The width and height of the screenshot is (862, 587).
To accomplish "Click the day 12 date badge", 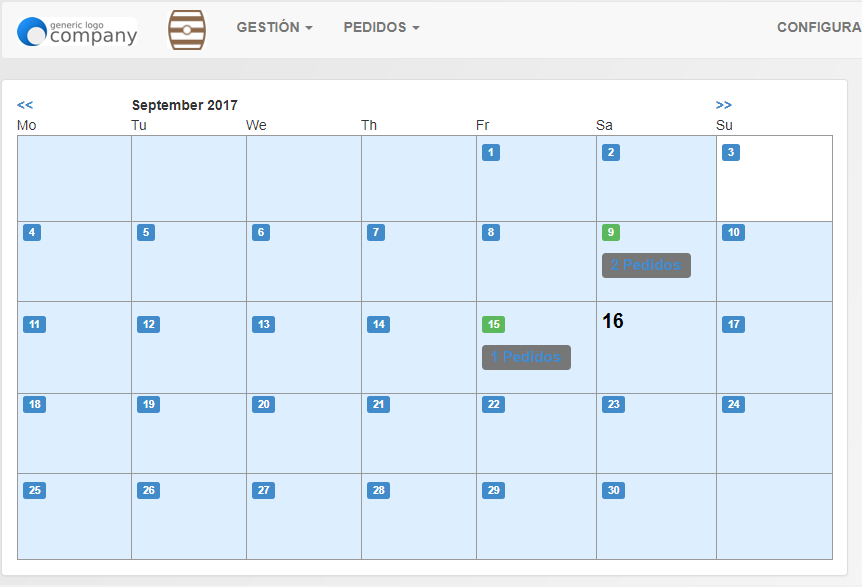I will click(148, 324).
